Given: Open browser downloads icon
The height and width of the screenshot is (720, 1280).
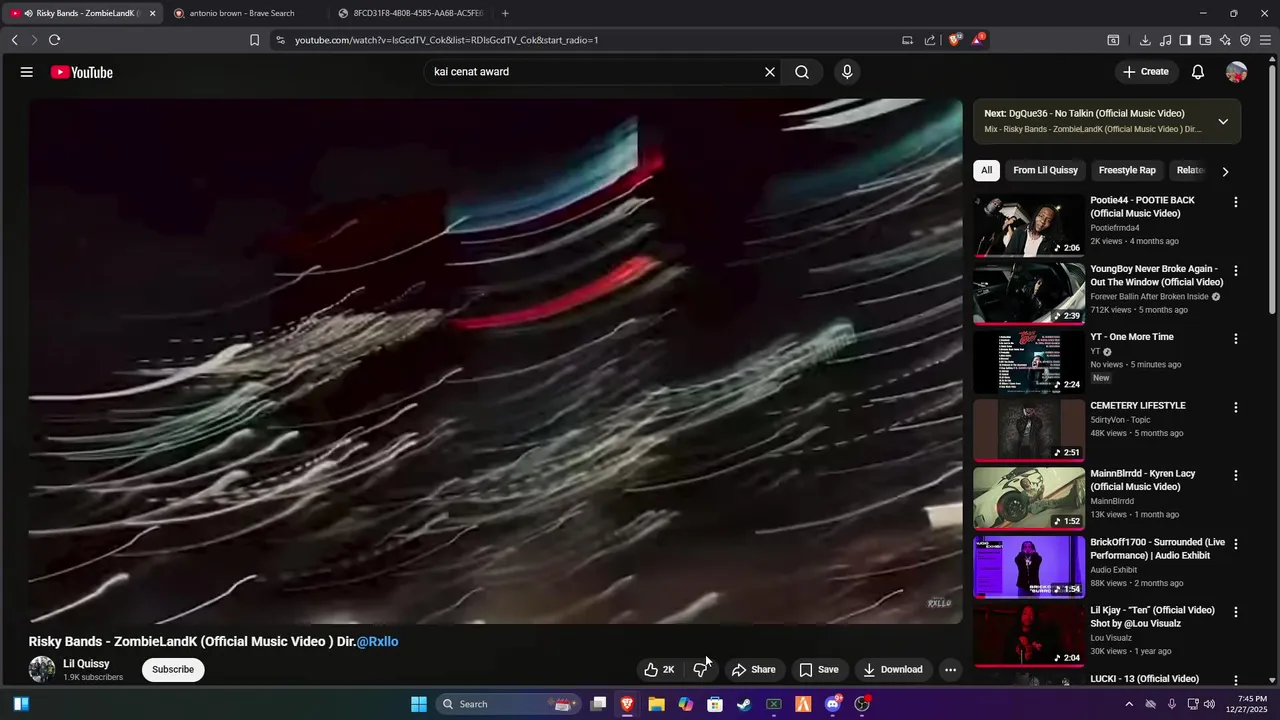Looking at the screenshot, I should pyautogui.click(x=1145, y=40).
